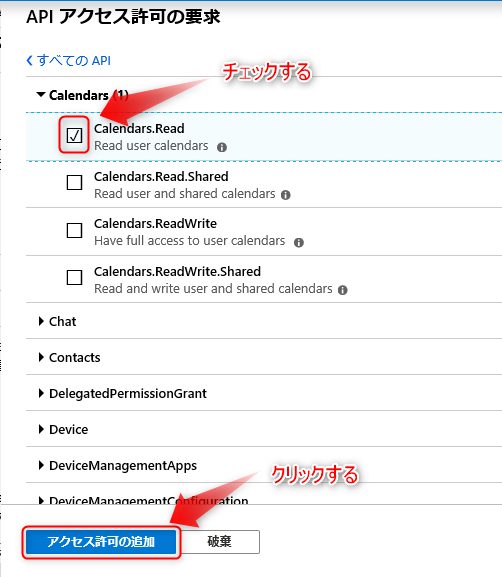Uncheck the Calendars.Read checkbox
502x577 pixels.
(x=74, y=135)
